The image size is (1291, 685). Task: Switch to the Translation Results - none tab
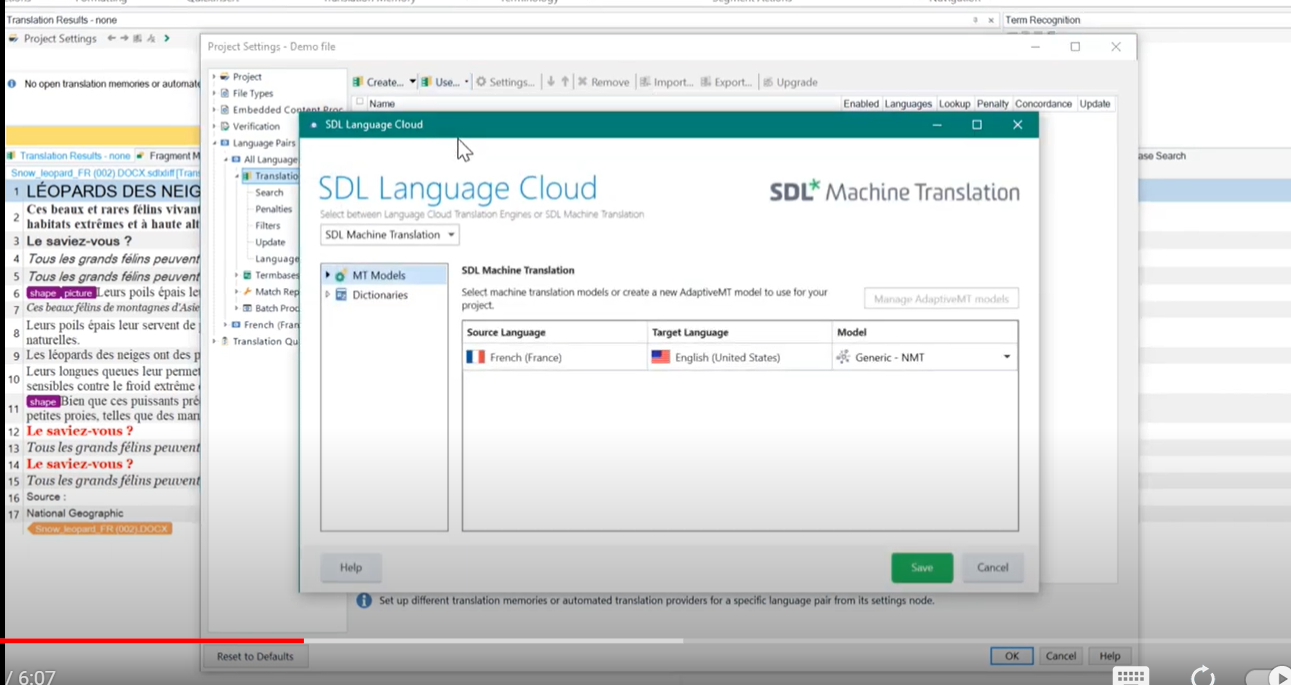tap(68, 155)
